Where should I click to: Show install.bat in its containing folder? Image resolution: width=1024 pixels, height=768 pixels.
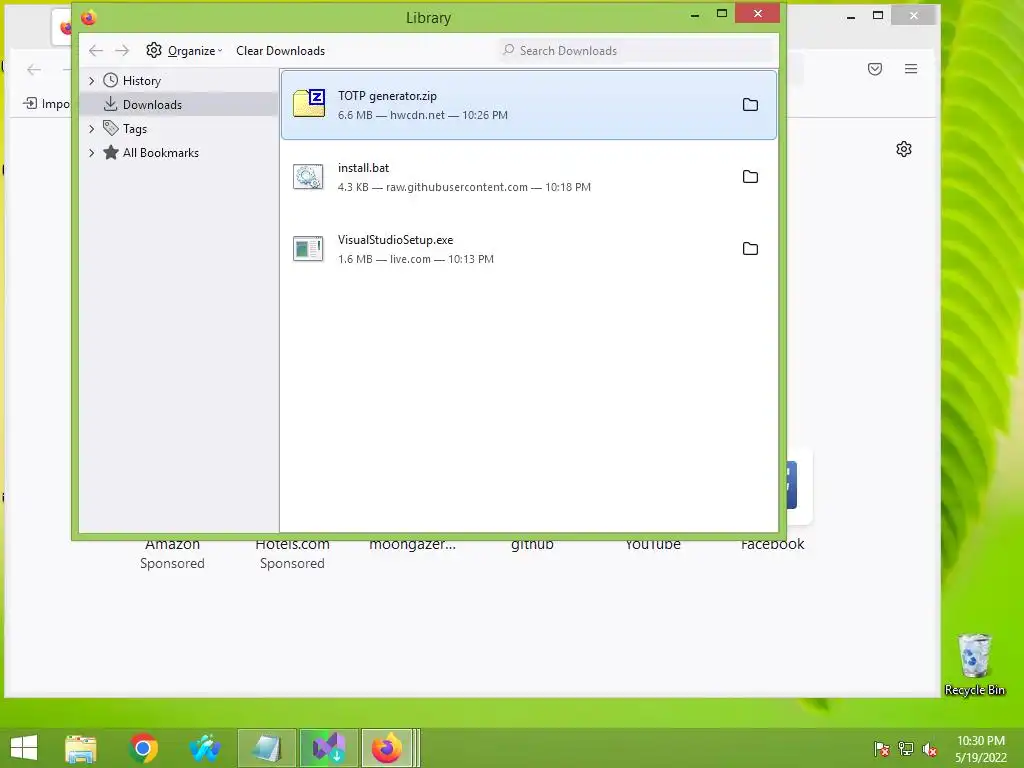(750, 176)
